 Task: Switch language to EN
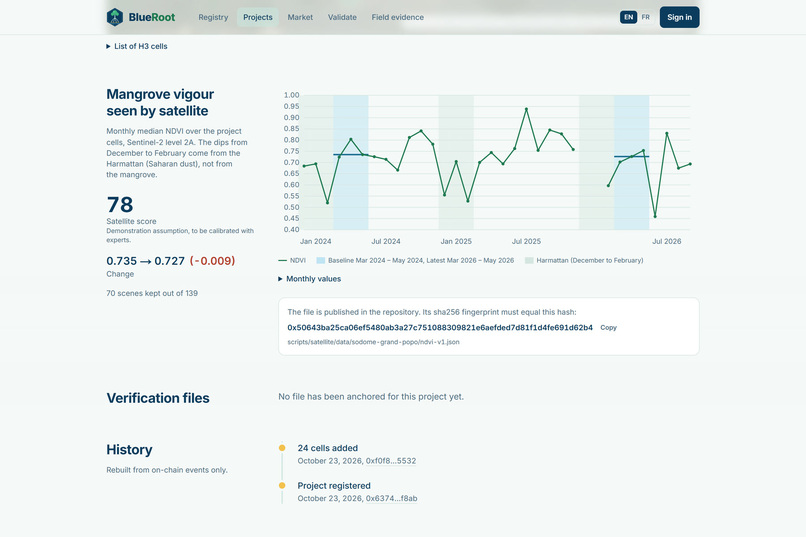pos(628,17)
